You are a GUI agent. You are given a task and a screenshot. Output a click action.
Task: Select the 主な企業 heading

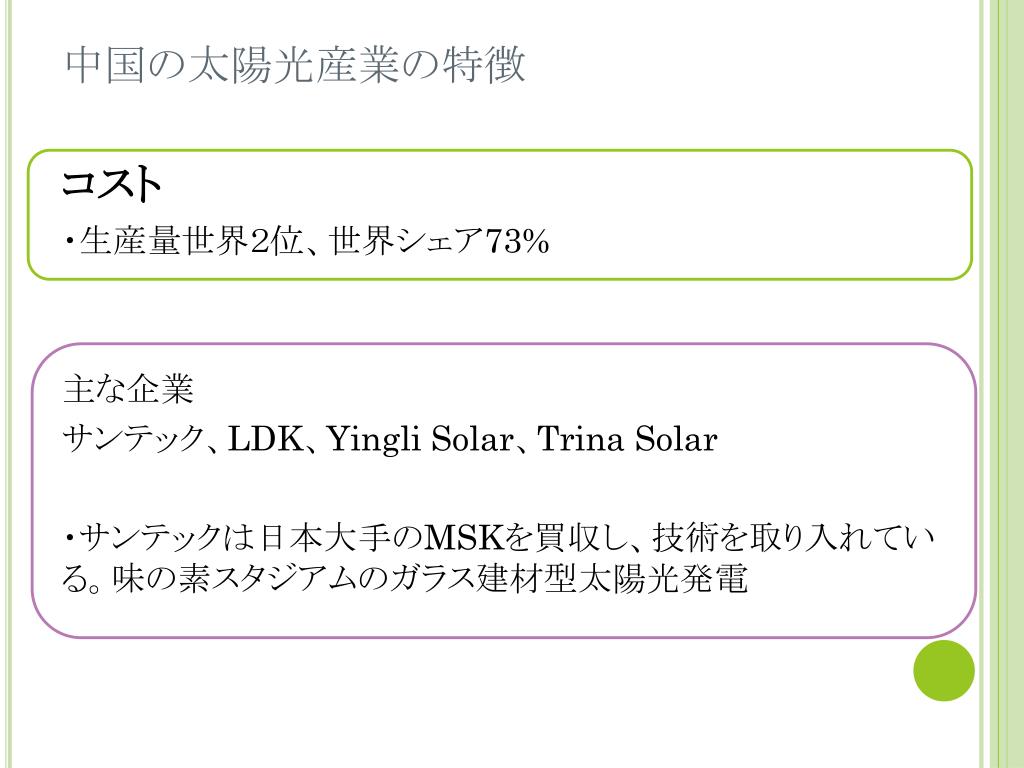(128, 389)
